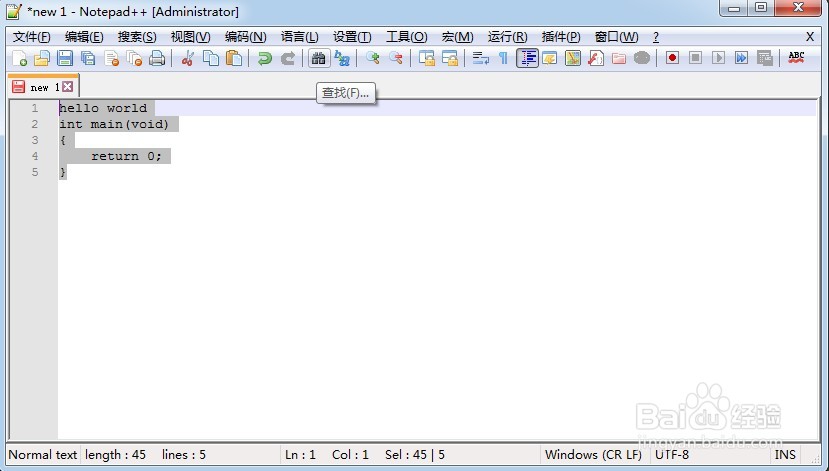Click the Close All files toolbar icon
This screenshot has width=829, height=471.
pyautogui.click(x=134, y=58)
